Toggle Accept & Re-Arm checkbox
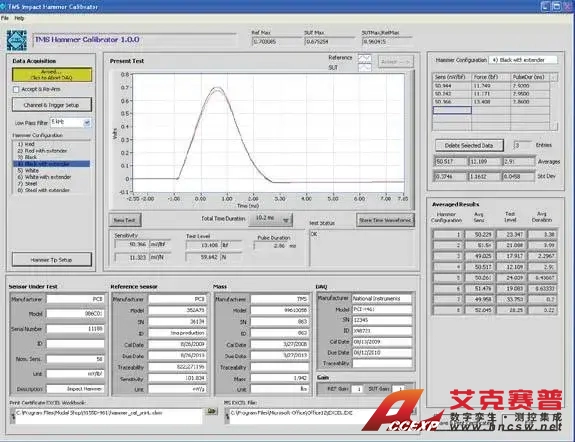This screenshot has height=442, width=575. 16,89
